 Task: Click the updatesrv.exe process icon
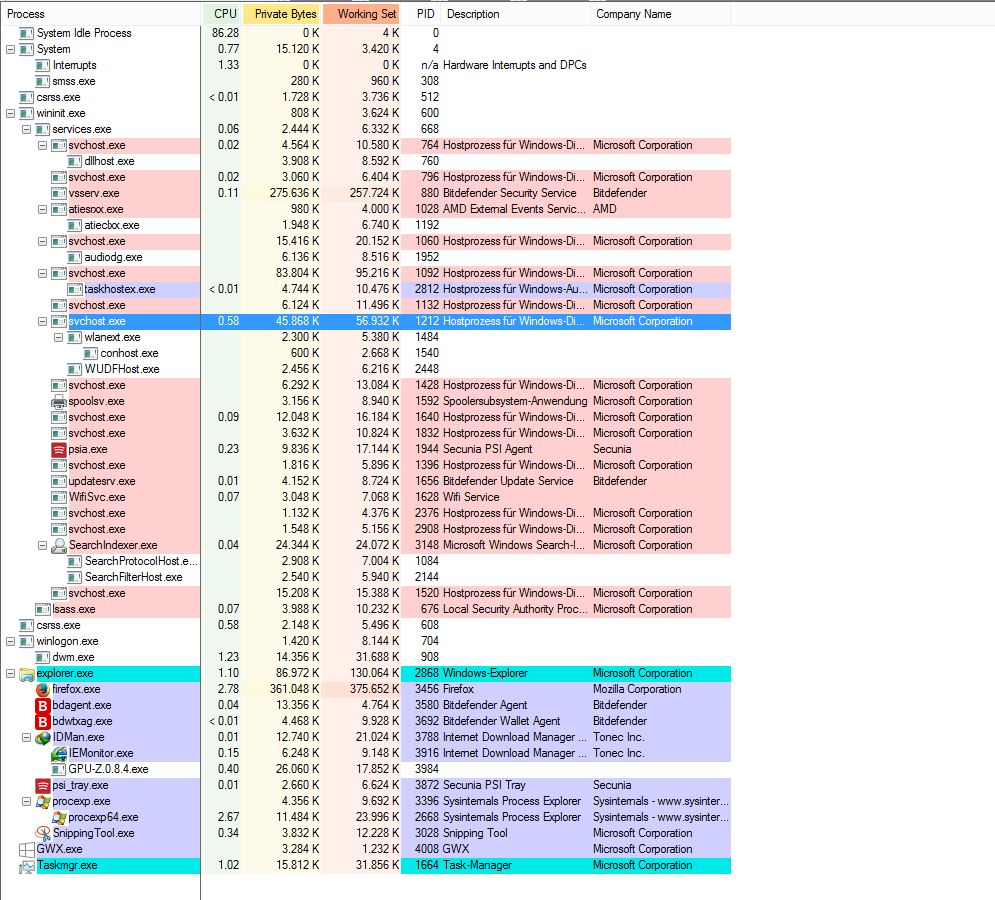pyautogui.click(x=58, y=481)
